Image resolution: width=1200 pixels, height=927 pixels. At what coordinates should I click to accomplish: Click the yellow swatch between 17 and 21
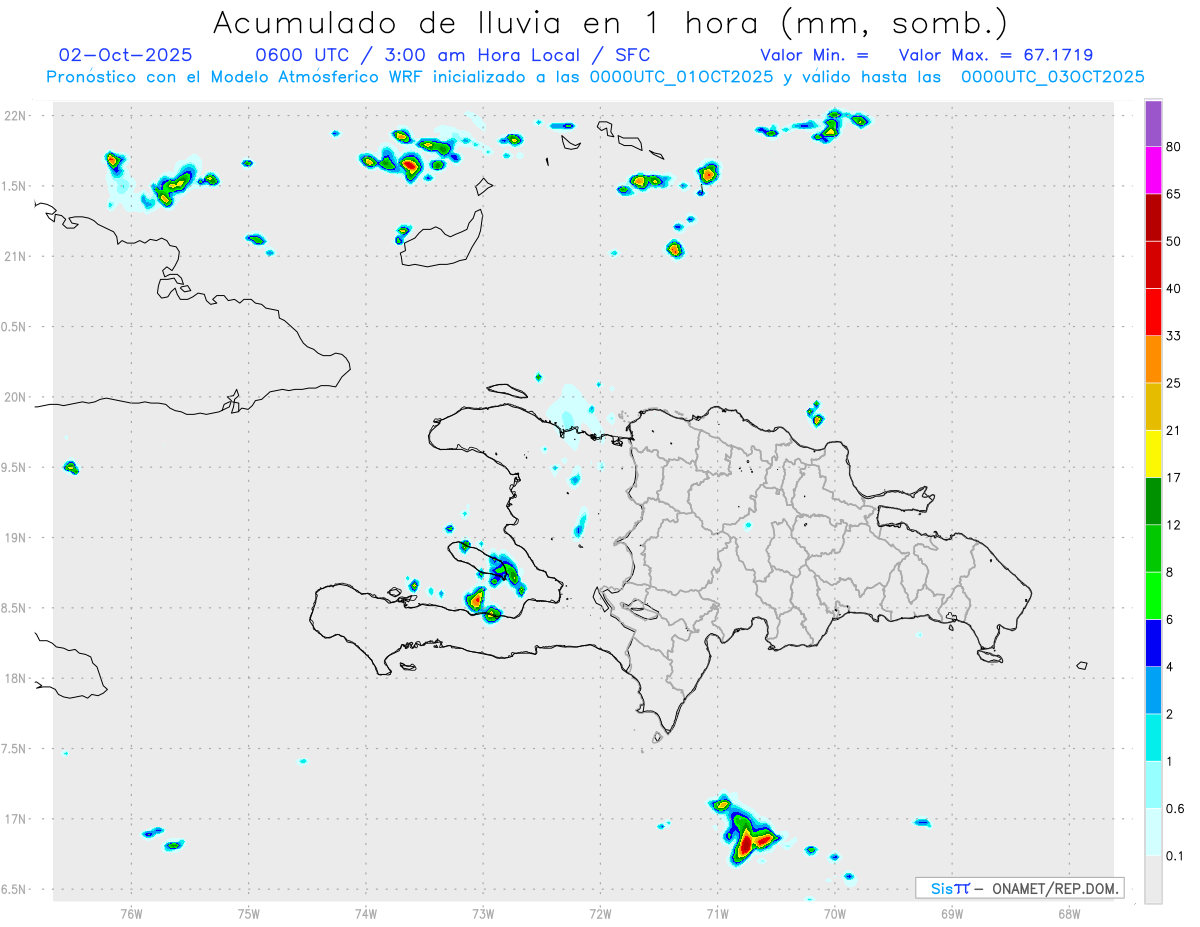[1153, 454]
